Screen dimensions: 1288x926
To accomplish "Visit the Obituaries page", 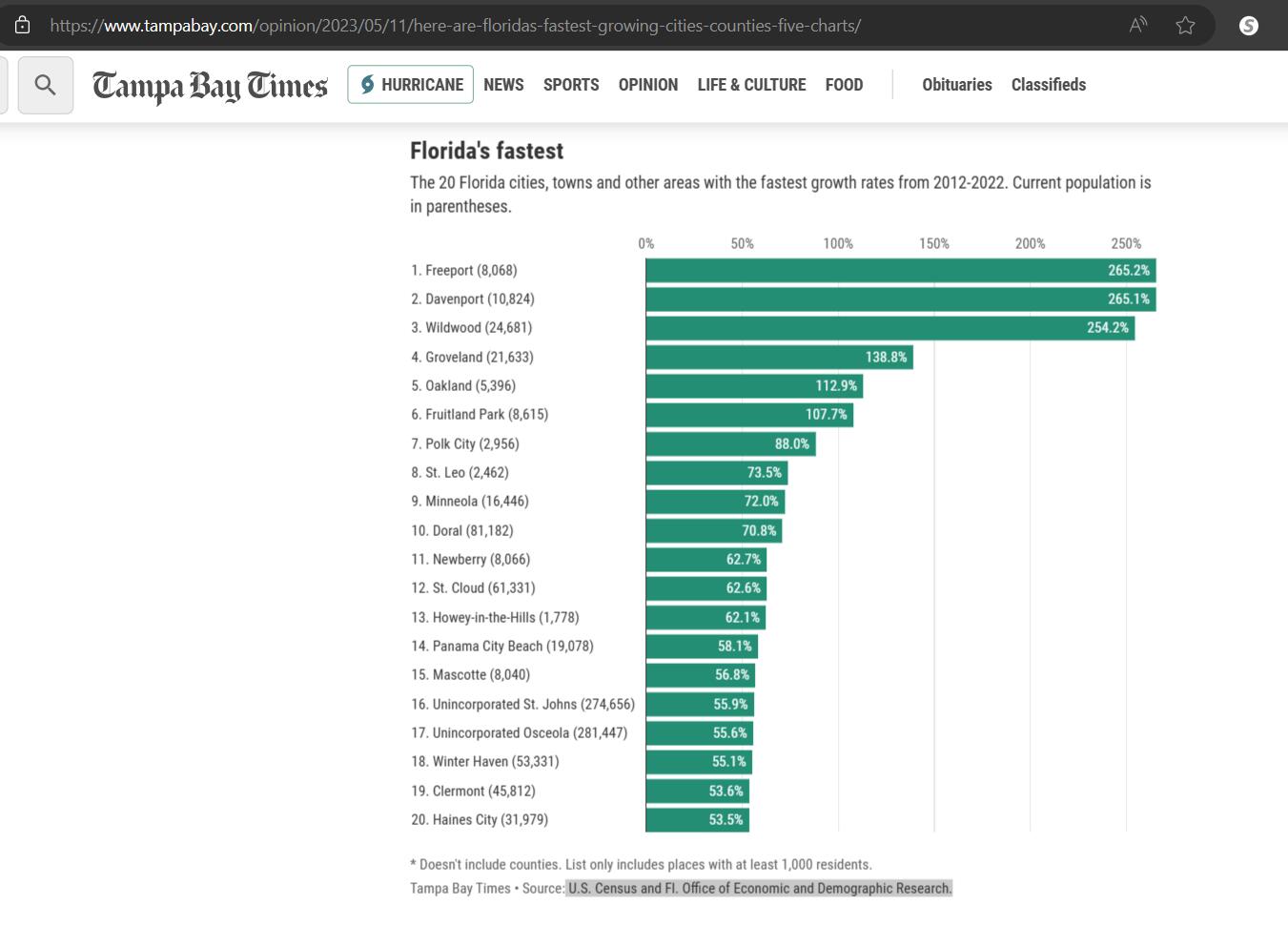I will pyautogui.click(x=956, y=85).
